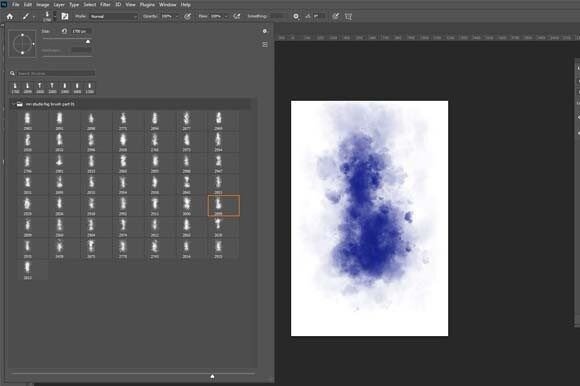Toggle pressure for opacity icon
The image size is (580, 386).
188,16
